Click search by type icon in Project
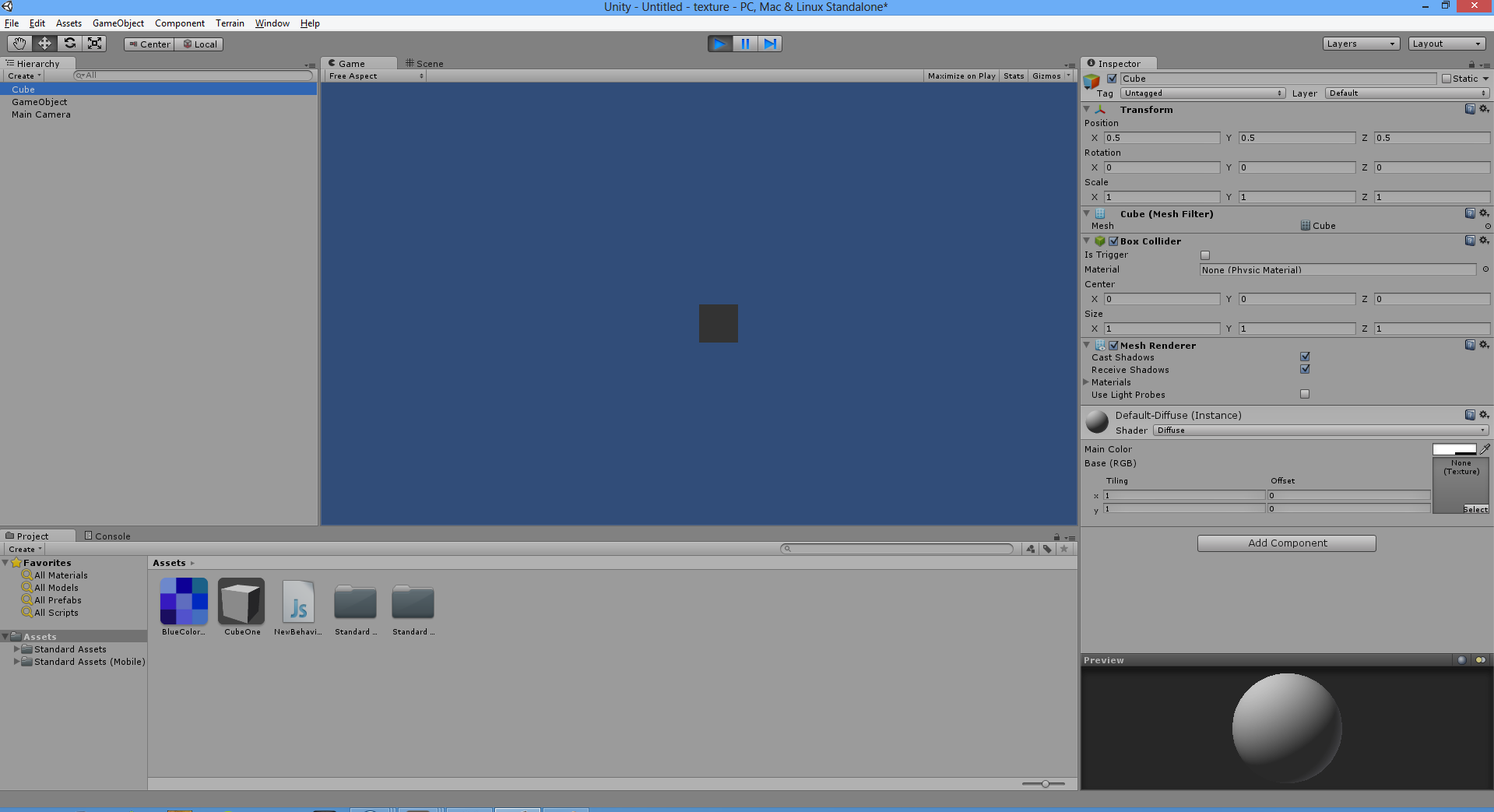 pos(1031,549)
